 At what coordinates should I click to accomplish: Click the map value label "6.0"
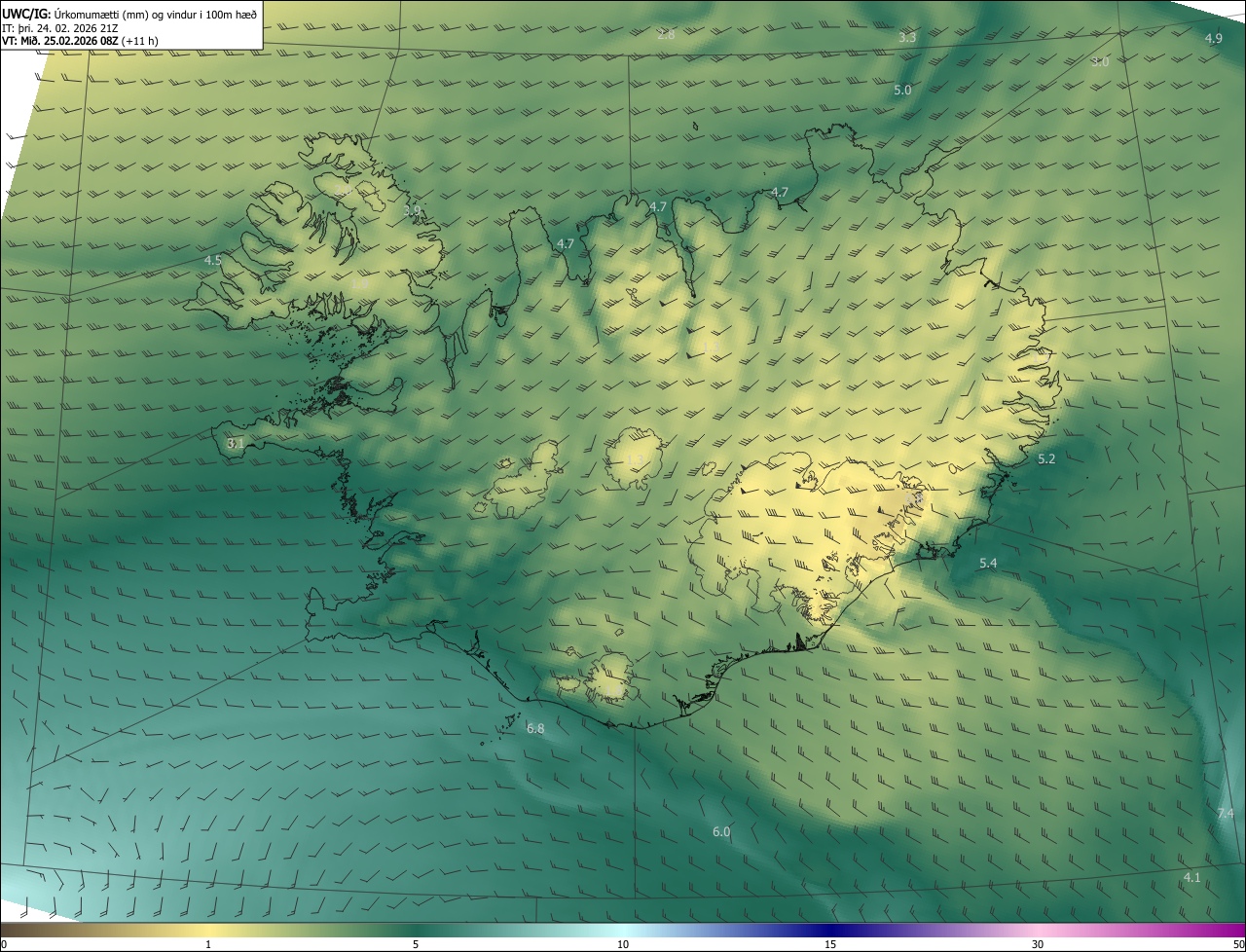click(x=721, y=832)
